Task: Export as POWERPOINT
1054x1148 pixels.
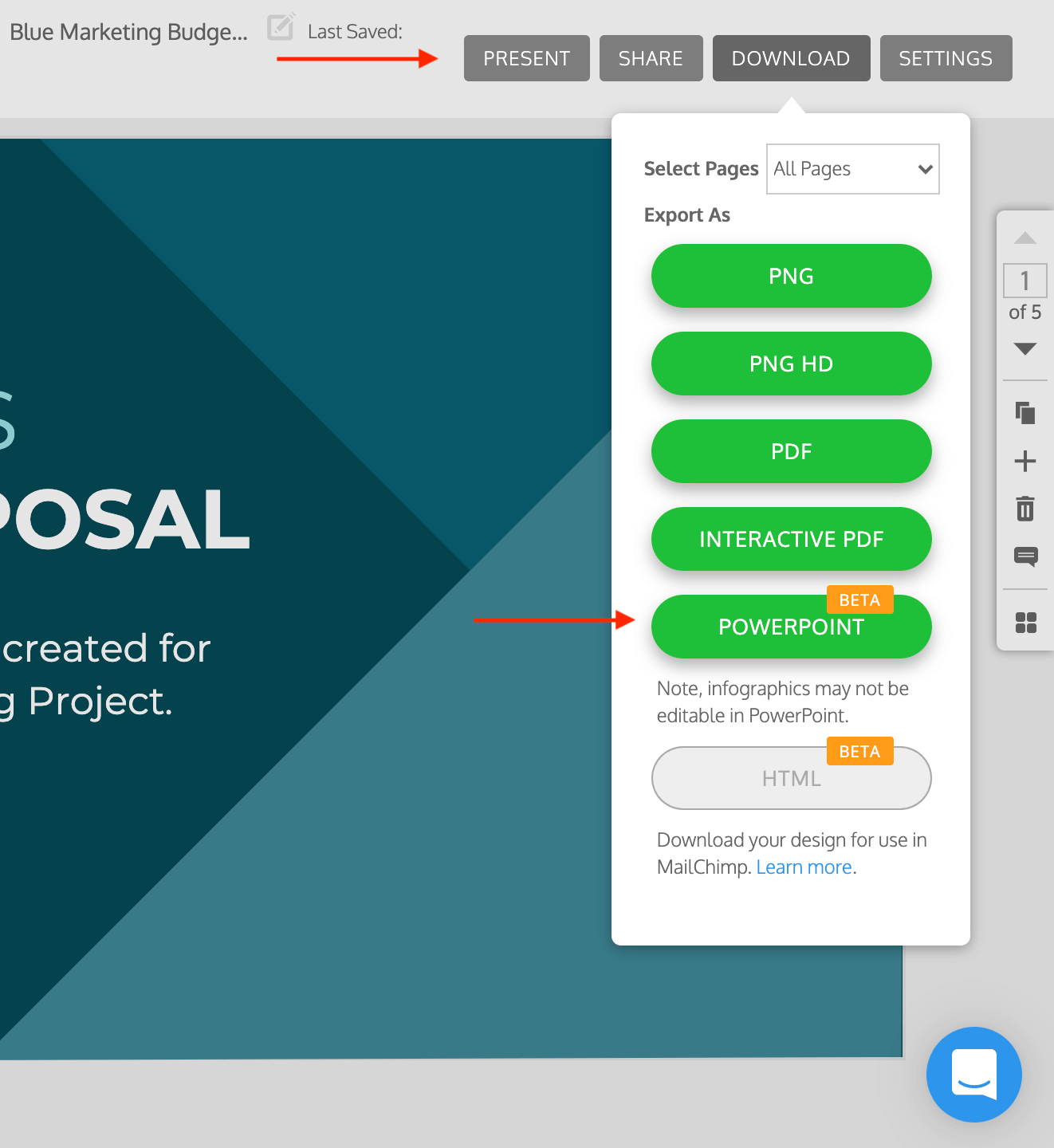Action: pyautogui.click(x=792, y=627)
